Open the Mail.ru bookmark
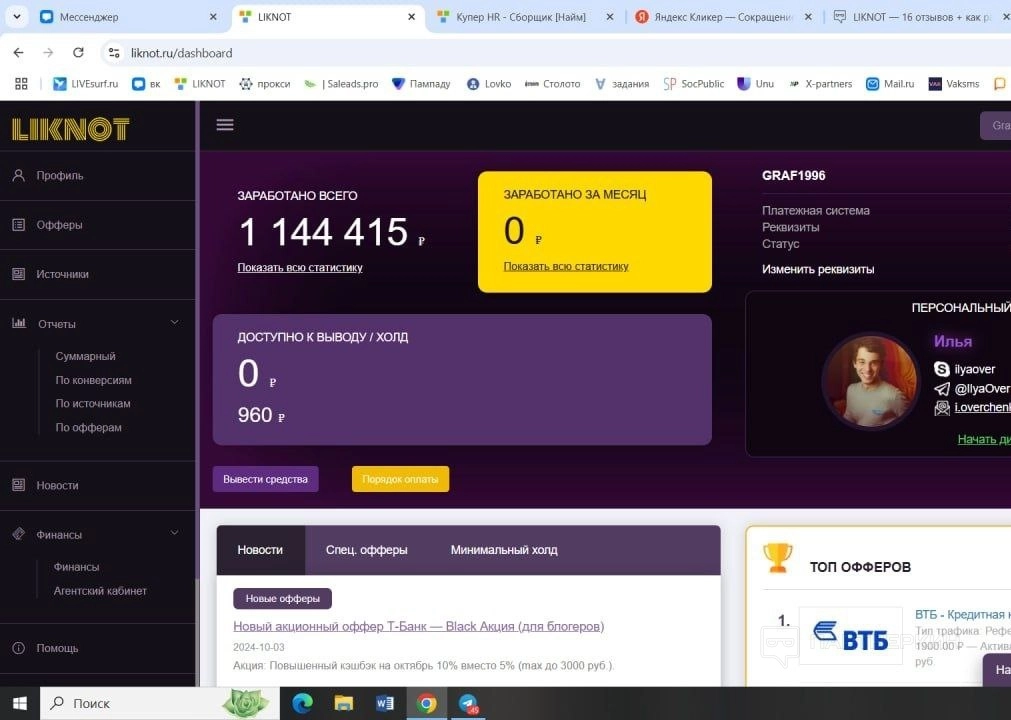The width and height of the screenshot is (1011, 720). coord(890,84)
